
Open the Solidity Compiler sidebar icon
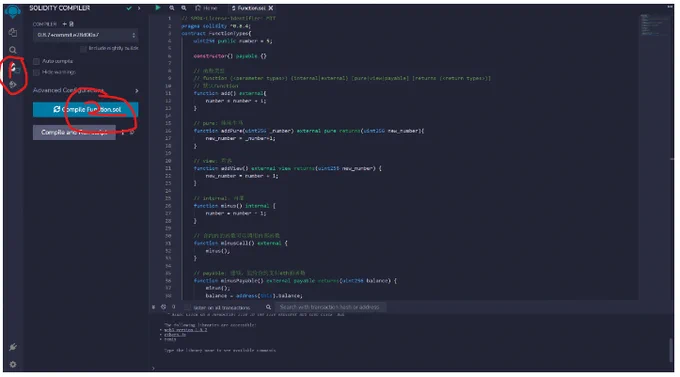point(13,67)
